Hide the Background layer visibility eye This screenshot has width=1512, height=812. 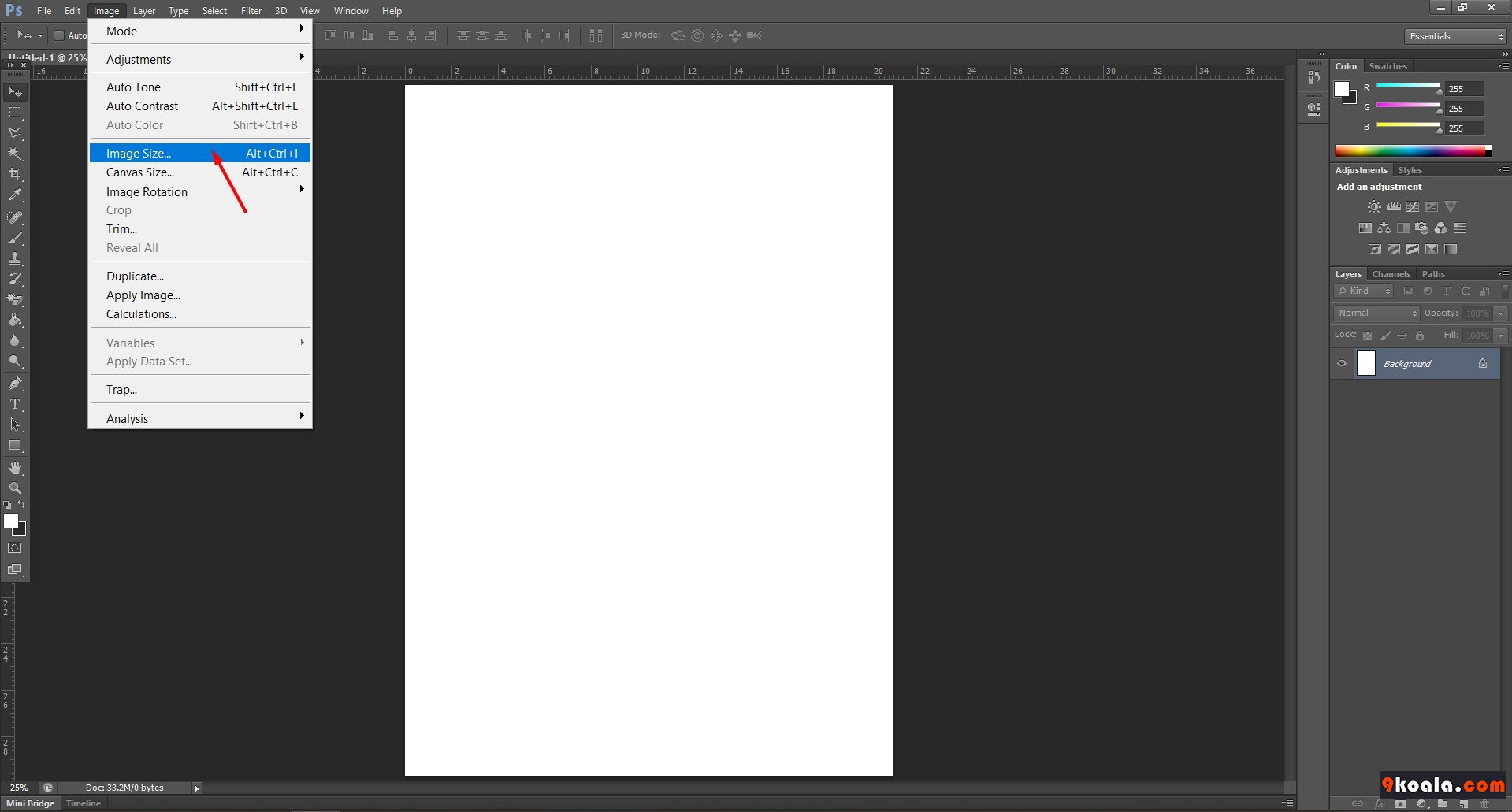point(1342,364)
